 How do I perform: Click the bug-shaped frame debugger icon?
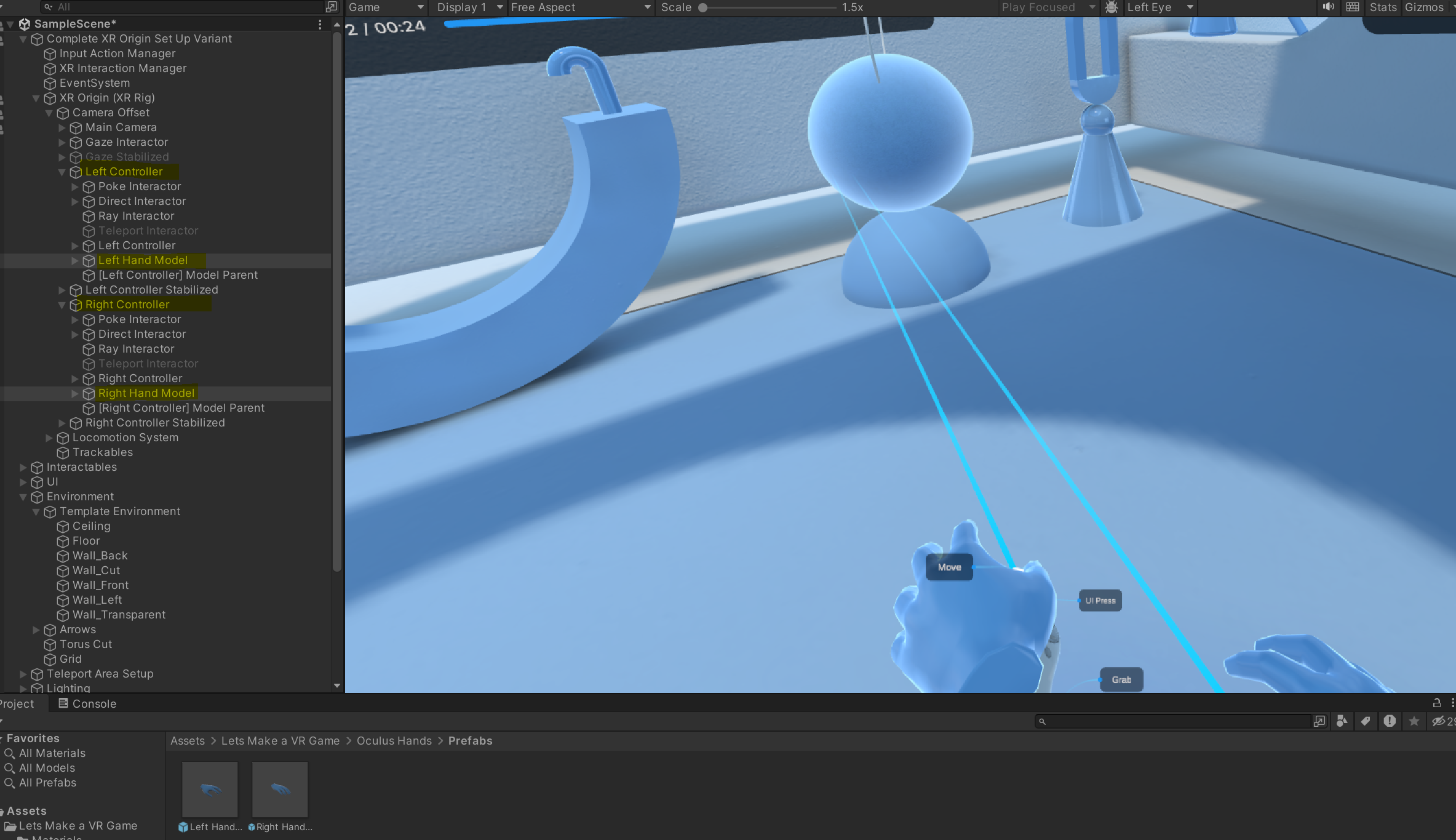(x=1111, y=7)
